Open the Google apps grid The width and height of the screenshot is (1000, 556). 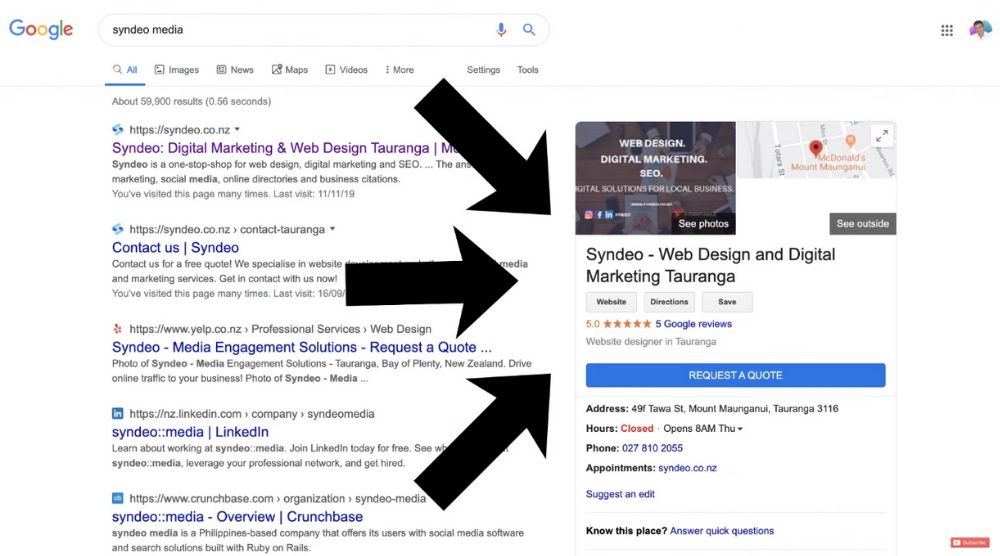[947, 30]
